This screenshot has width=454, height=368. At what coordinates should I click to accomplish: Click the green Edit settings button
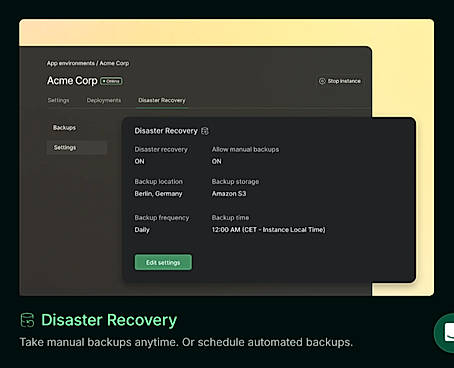tap(163, 262)
